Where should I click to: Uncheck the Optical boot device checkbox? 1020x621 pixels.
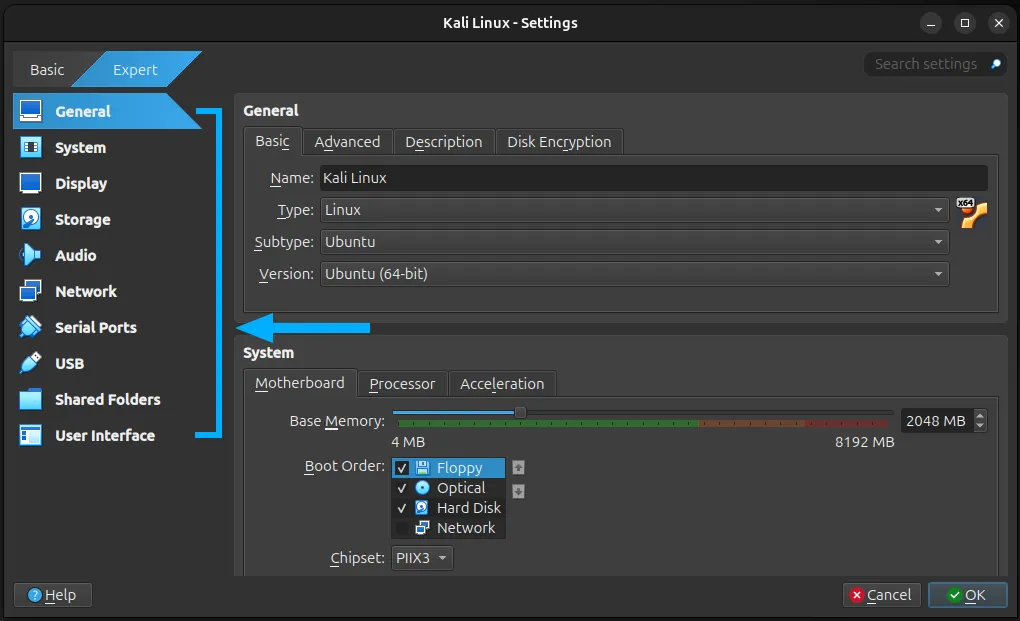click(x=402, y=488)
